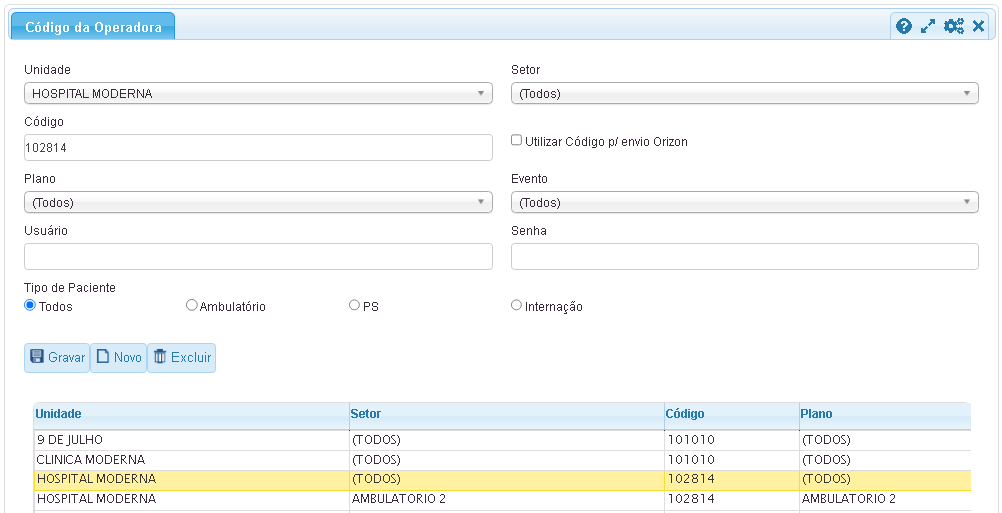Close the Código da Operadora panel

tap(979, 26)
